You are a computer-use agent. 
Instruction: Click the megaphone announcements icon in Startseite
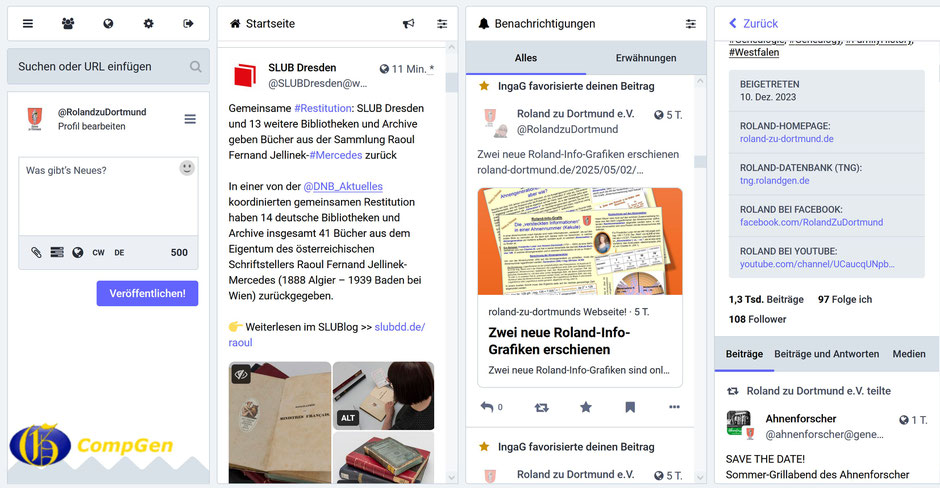(408, 23)
